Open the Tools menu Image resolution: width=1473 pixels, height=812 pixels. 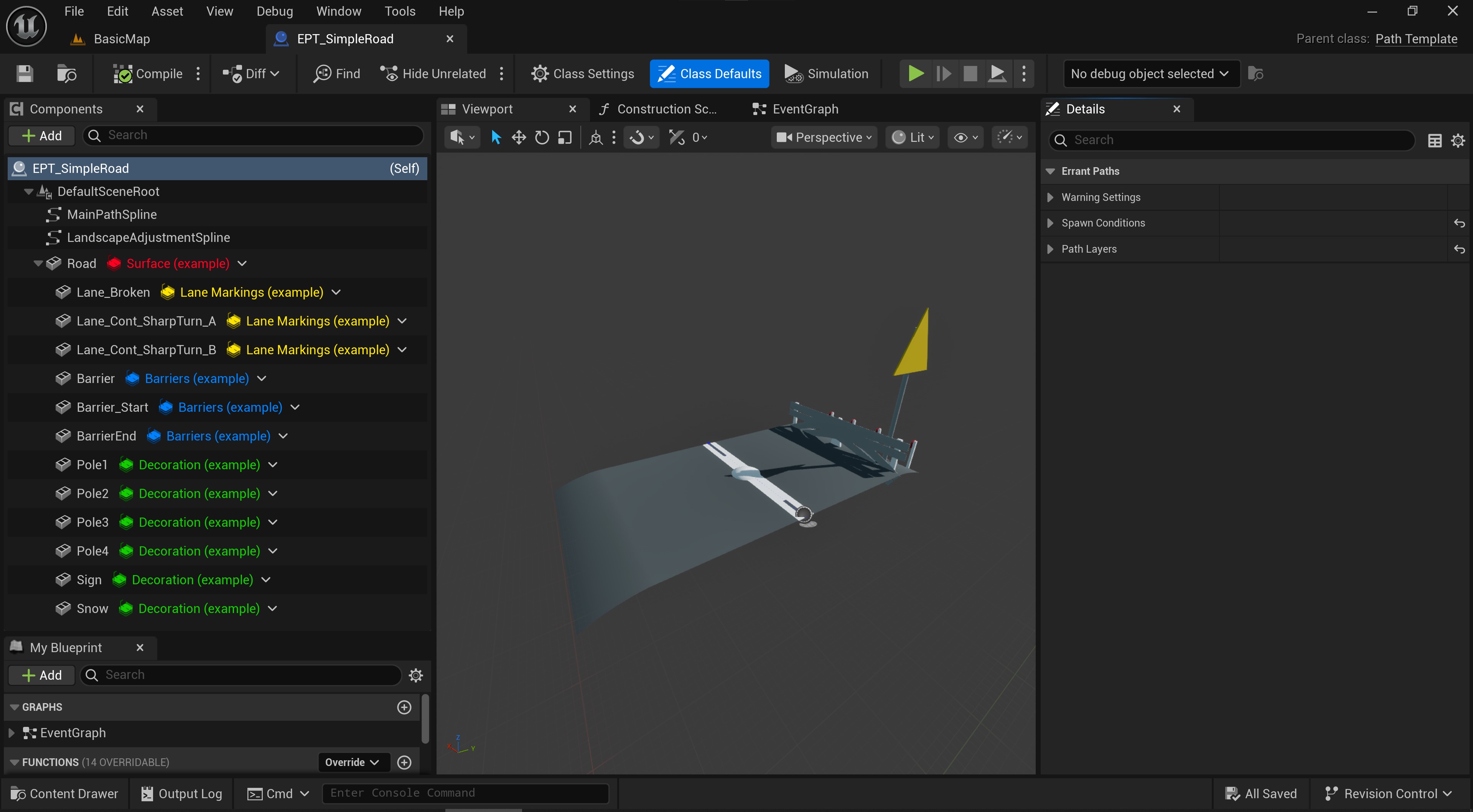tap(399, 12)
